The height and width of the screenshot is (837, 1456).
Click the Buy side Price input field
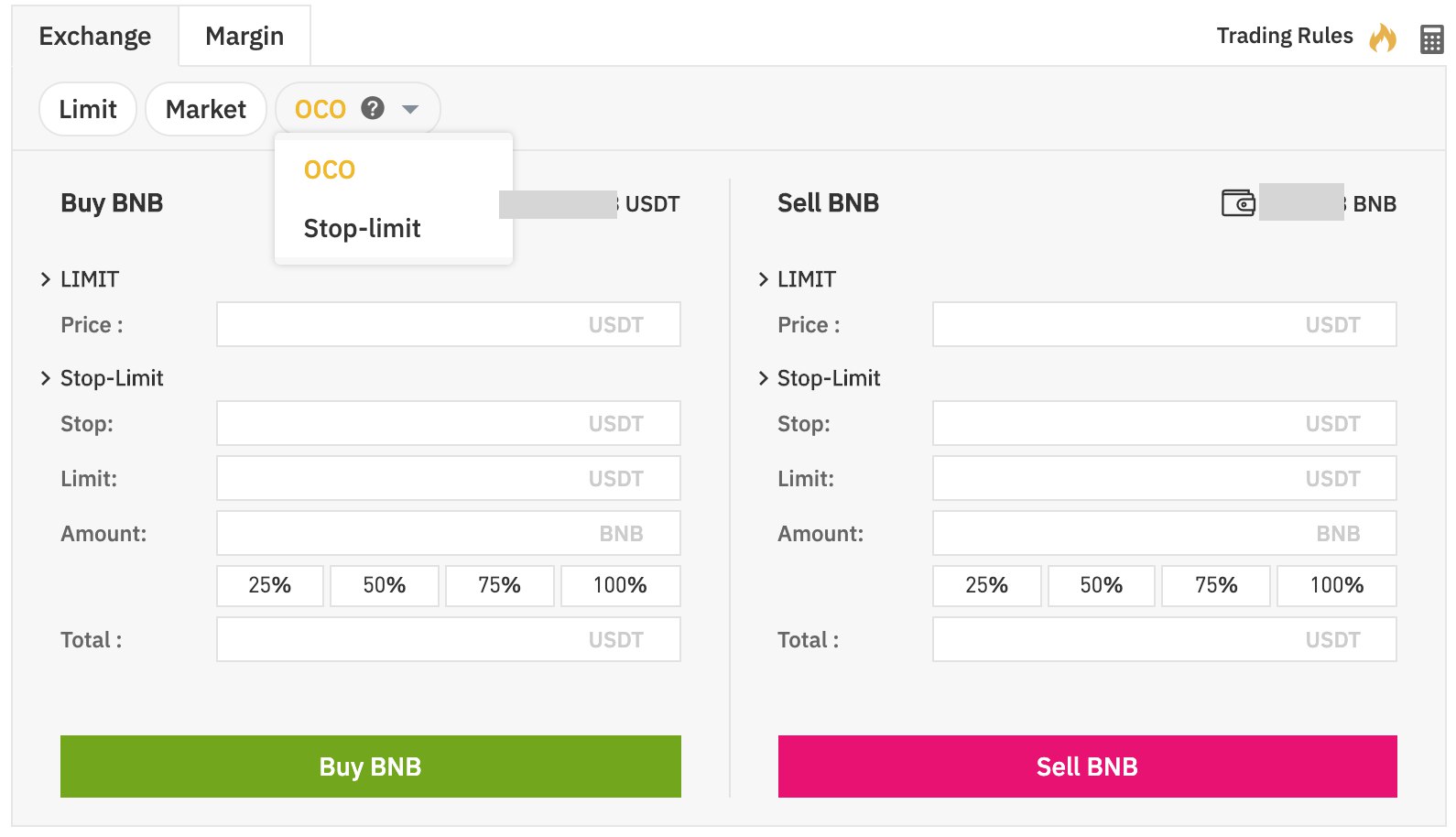tap(448, 324)
